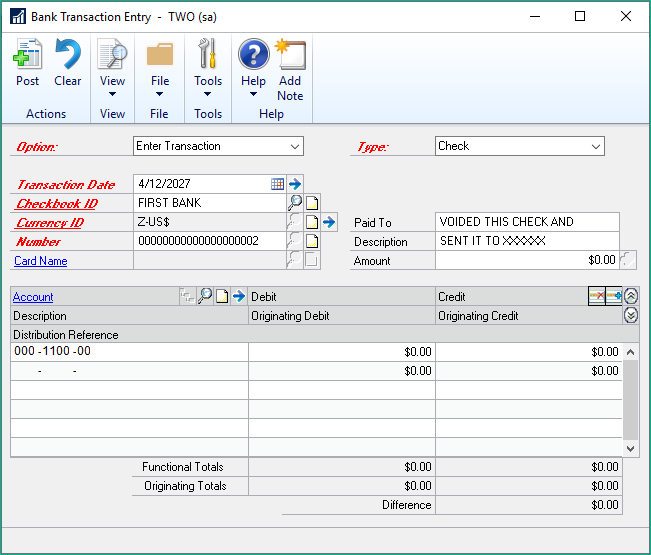Open the Type dropdown showing Check
651x555 pixels.
click(596, 146)
